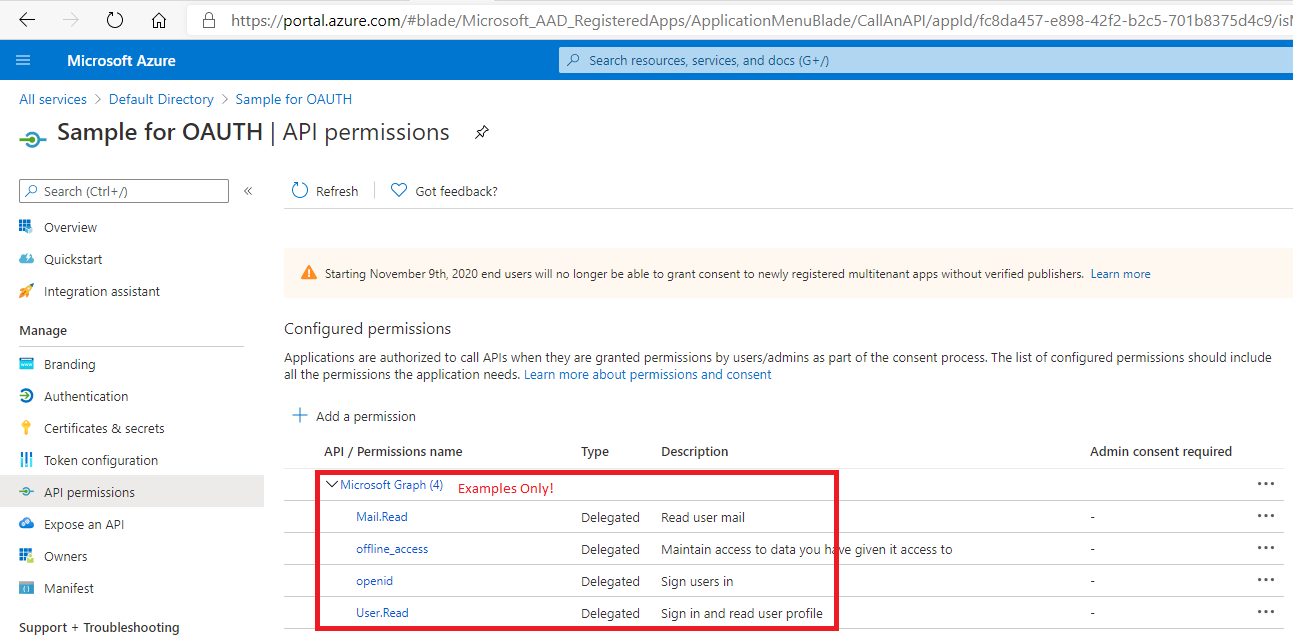Click Learn more in the warning banner
Screen dimensions: 1293x638
(1120, 273)
